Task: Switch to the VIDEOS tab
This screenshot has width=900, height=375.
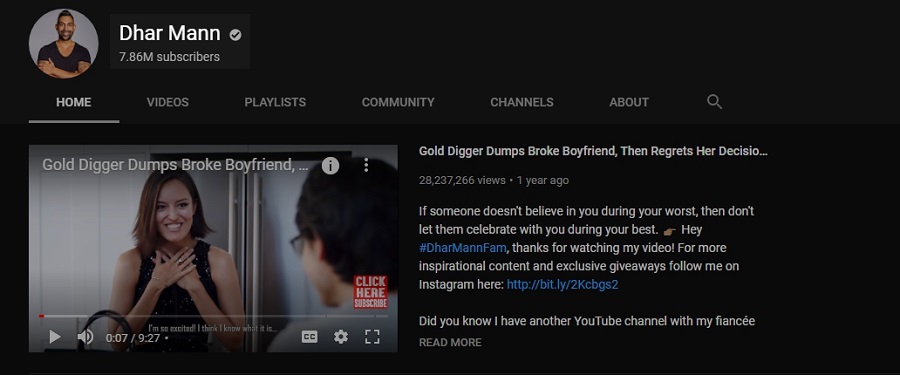Action: pos(168,102)
